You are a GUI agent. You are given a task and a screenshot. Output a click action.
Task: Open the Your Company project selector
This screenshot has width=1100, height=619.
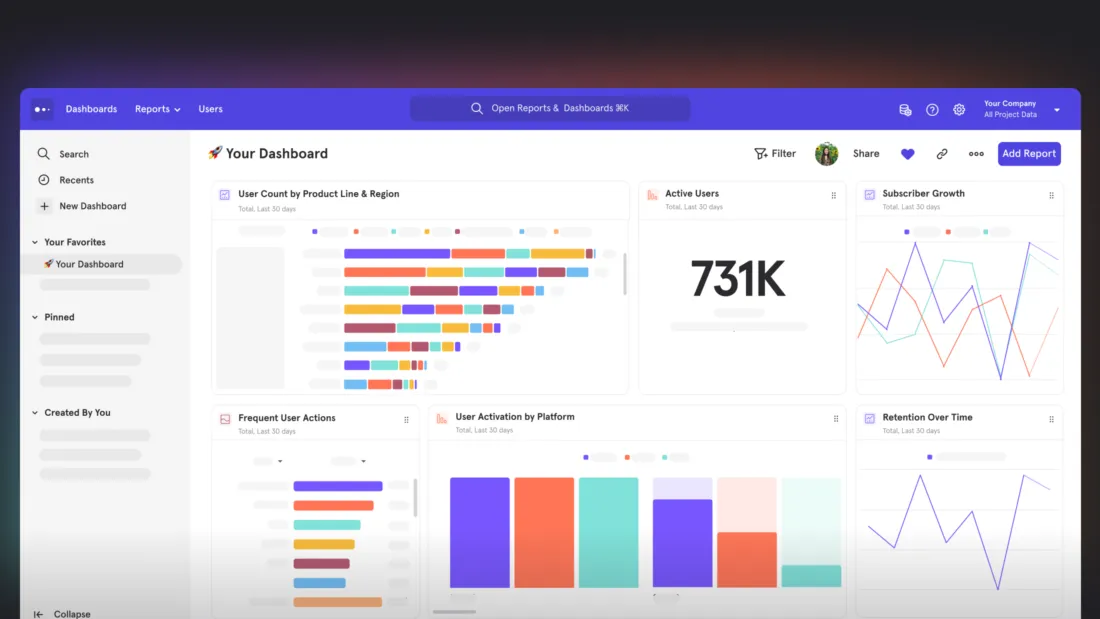1010,108
